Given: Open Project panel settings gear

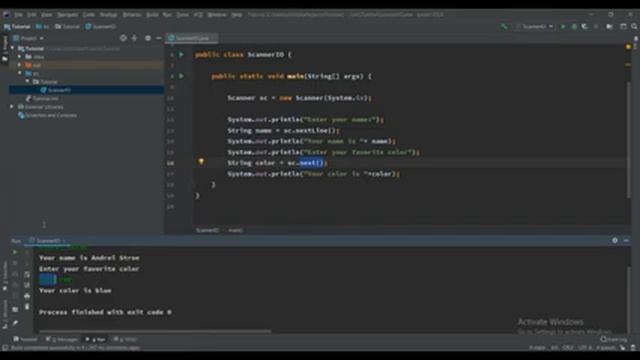Looking at the screenshot, I should [148, 38].
